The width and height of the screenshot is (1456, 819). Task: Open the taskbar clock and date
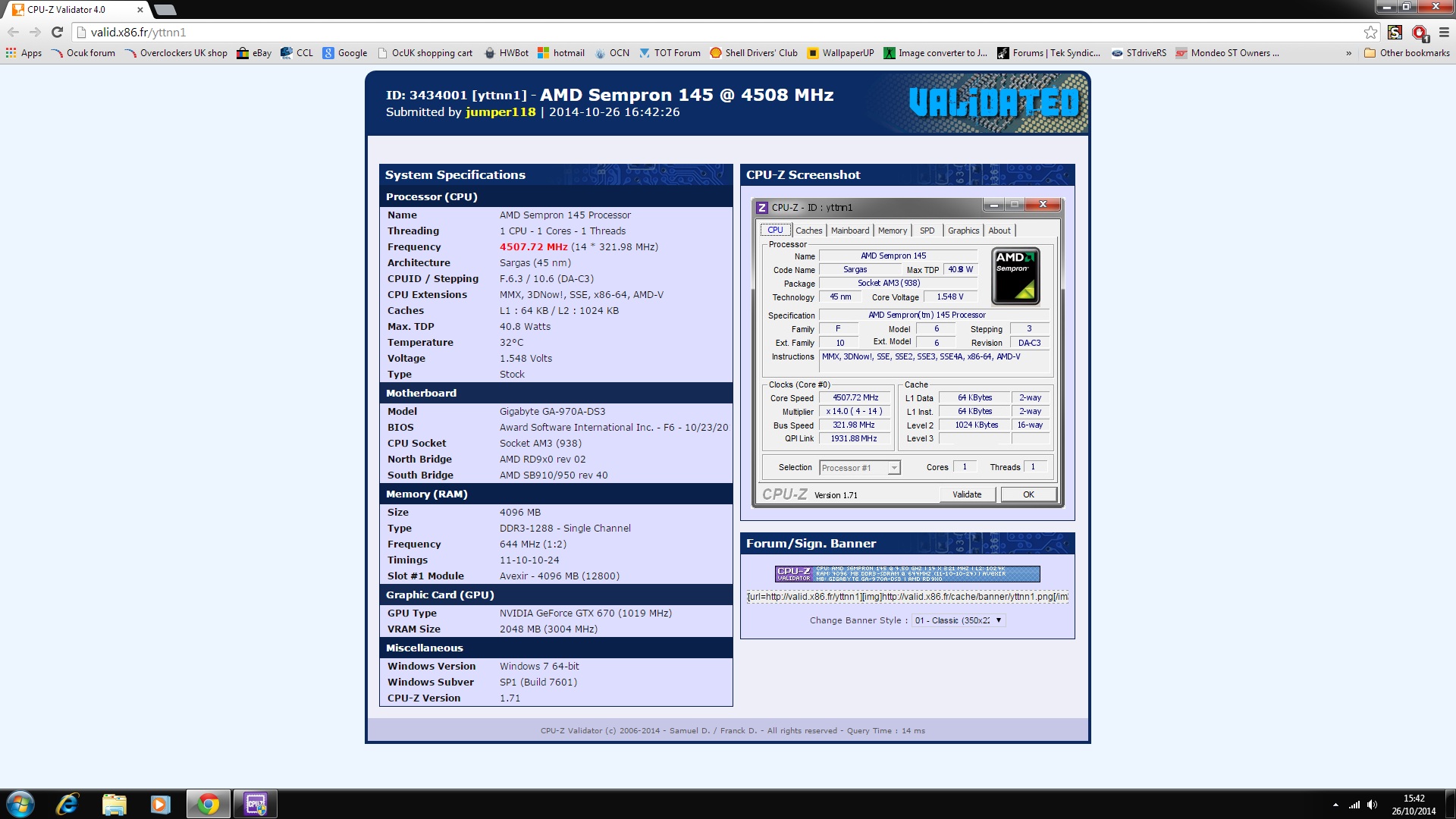[1414, 805]
